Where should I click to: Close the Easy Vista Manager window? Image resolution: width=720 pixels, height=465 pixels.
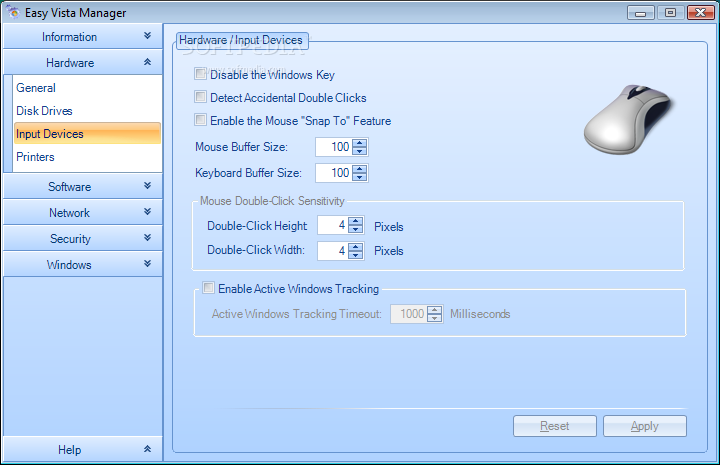700,12
